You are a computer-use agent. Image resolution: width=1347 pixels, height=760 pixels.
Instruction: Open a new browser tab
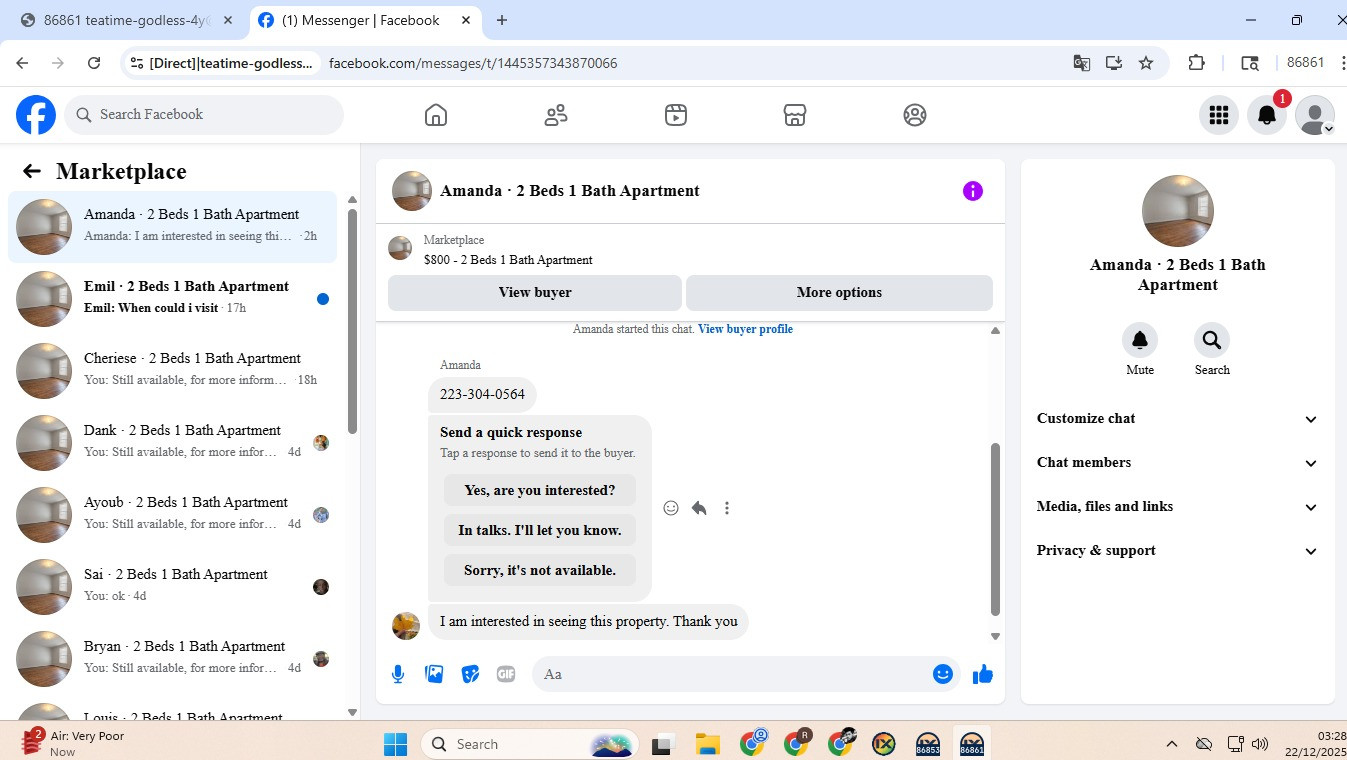(x=502, y=20)
